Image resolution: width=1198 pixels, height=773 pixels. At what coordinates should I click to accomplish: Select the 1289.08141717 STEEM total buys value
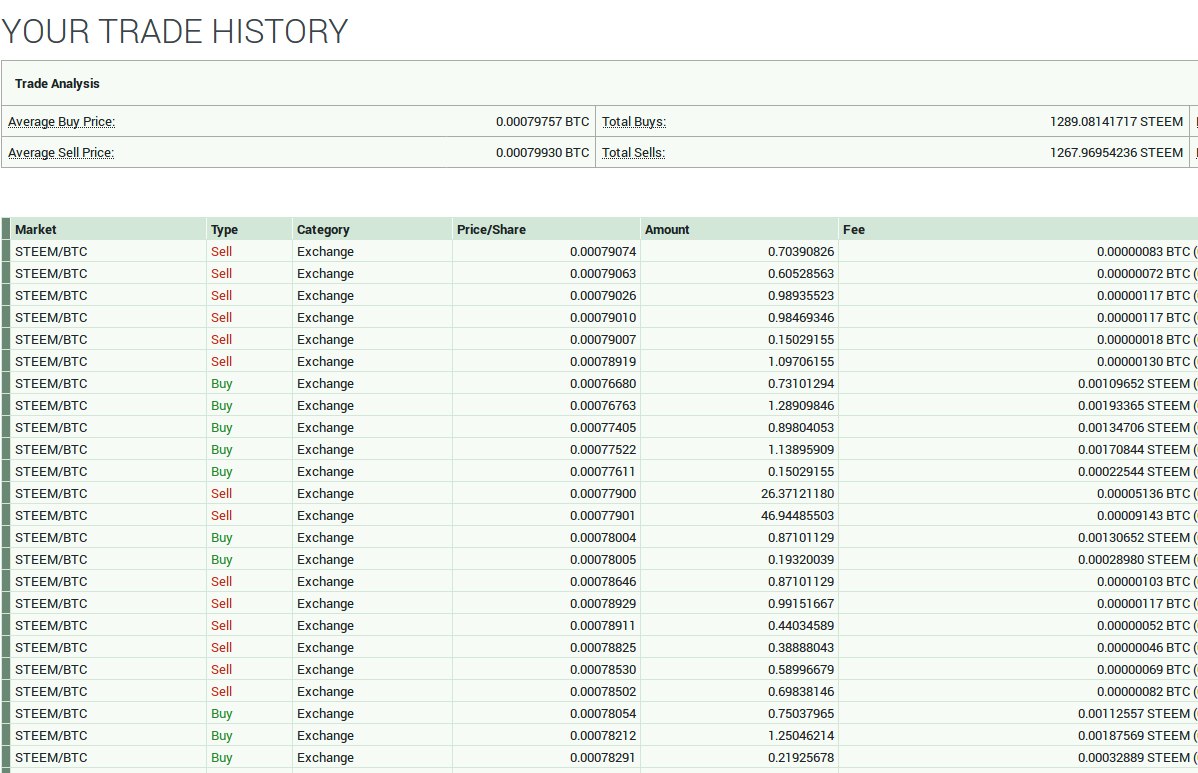[1116, 121]
